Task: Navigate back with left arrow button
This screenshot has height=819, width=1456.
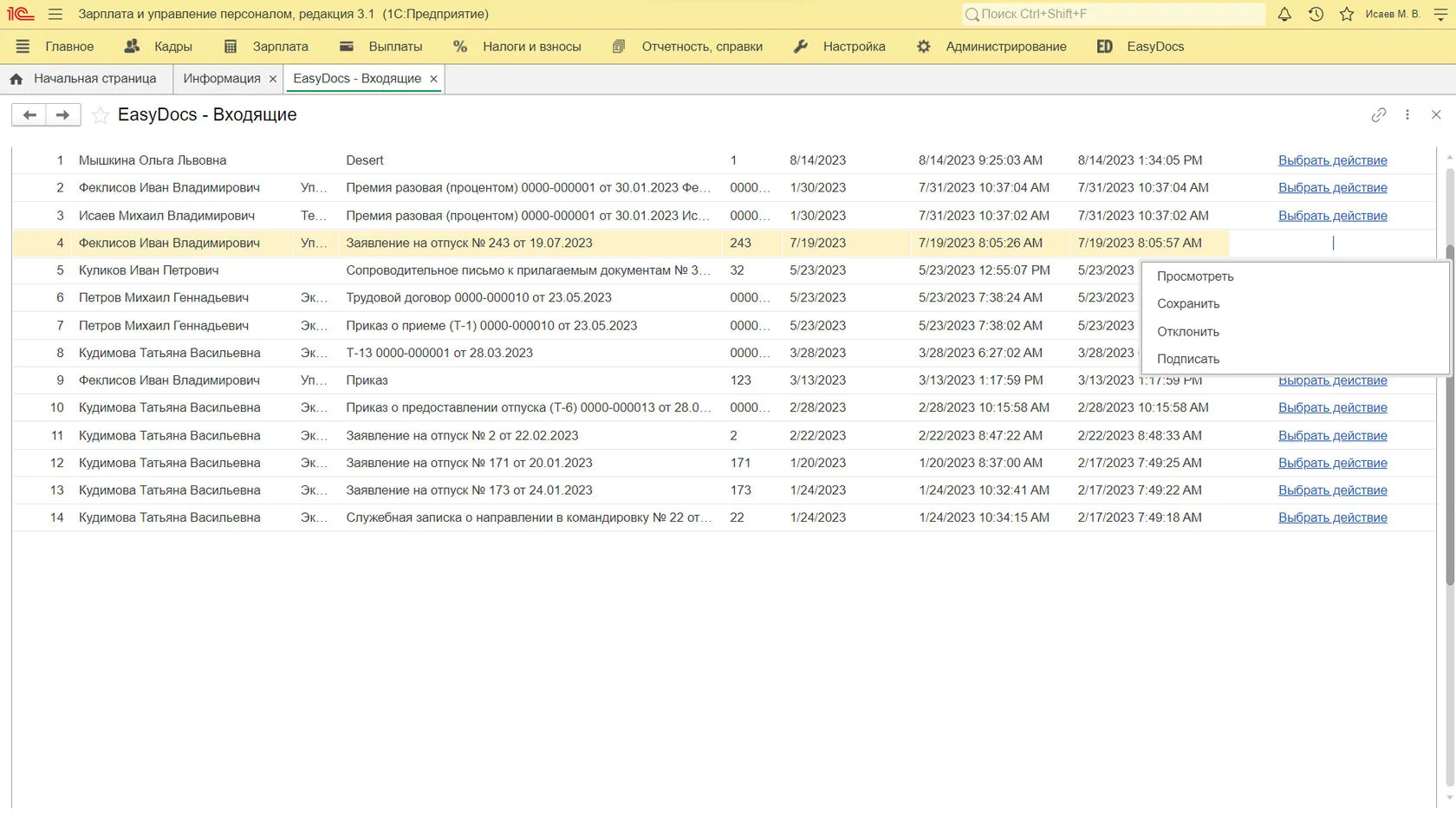Action: pyautogui.click(x=29, y=114)
